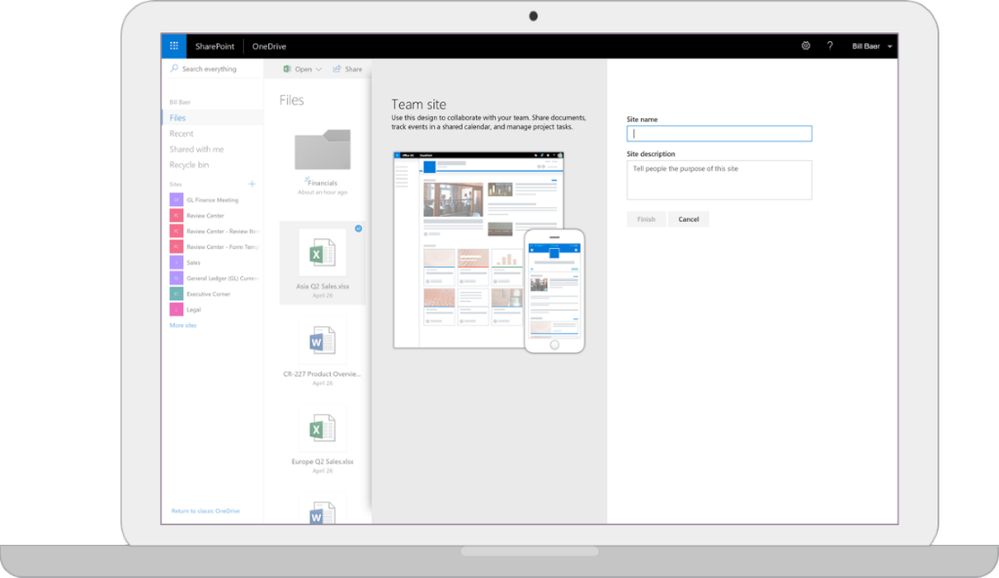Screen dimensions: 999x578
Task: Click OneDrive in the top bar
Action: point(269,46)
